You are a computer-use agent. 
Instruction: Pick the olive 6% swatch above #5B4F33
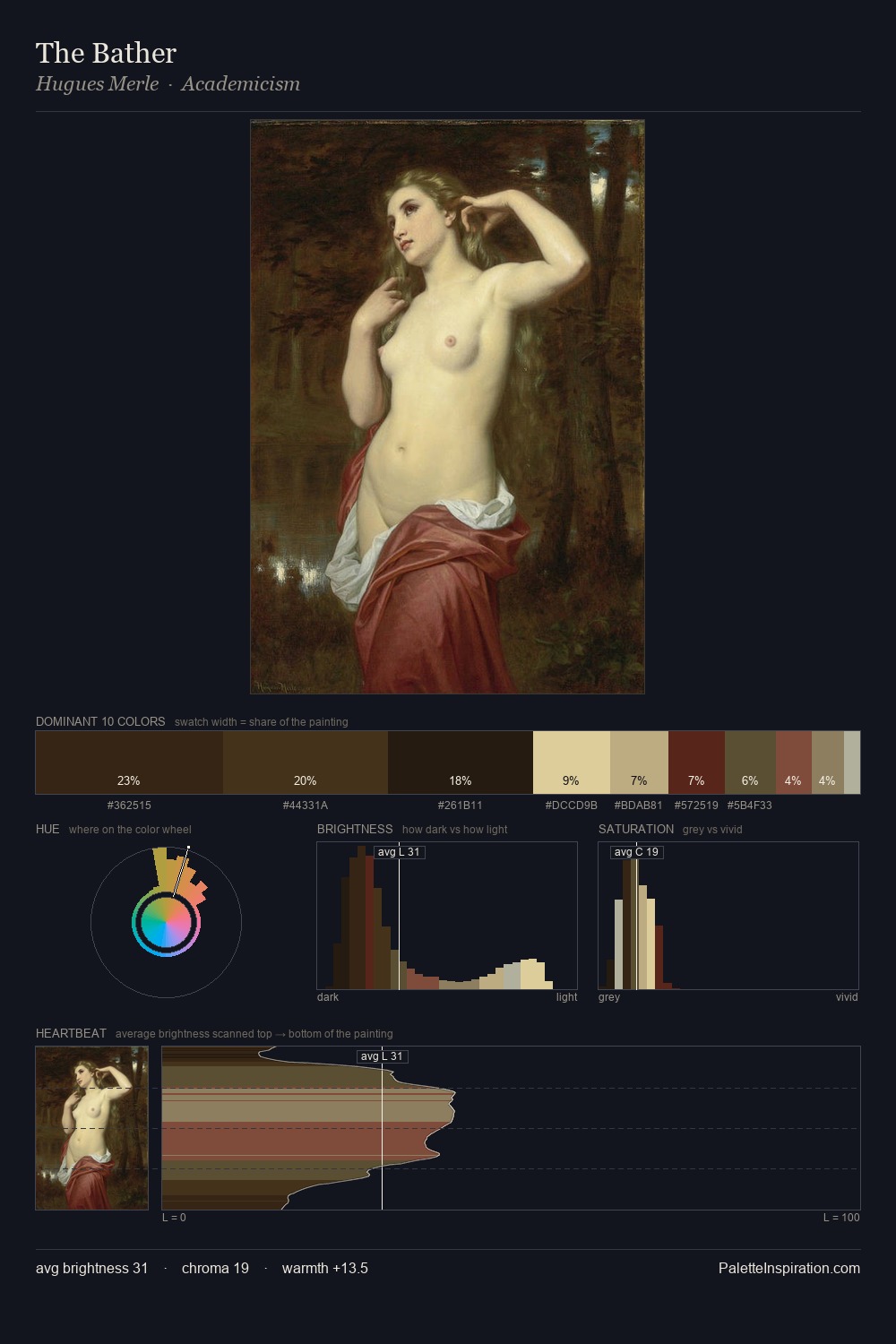(750, 762)
